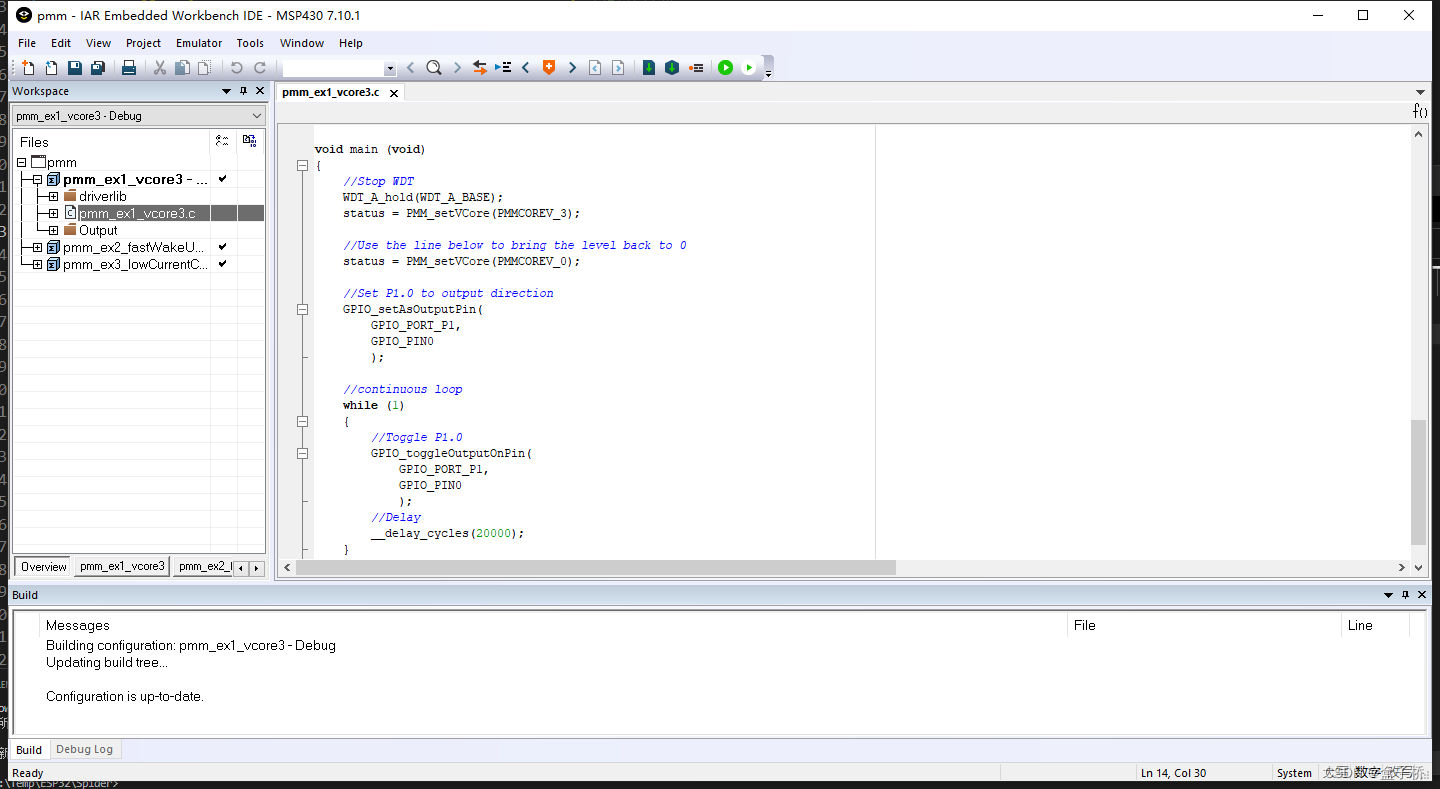Create a new document with toolbar icon
1440x789 pixels.
28,68
